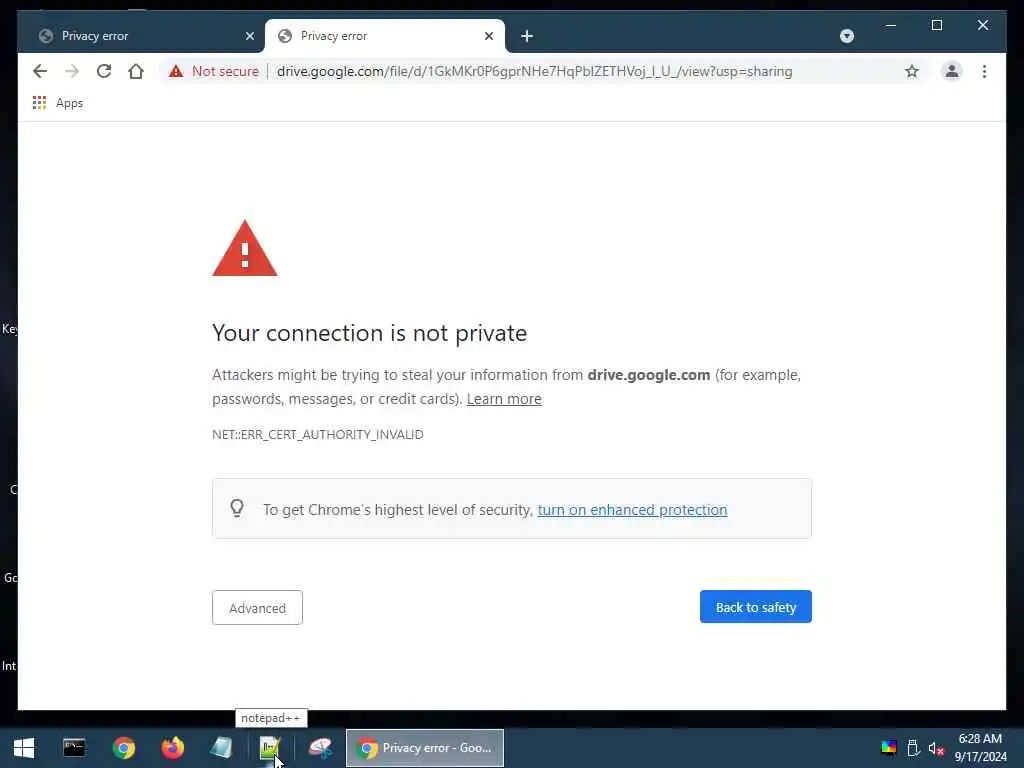
Task: Click the colorful display tray icon
Action: (x=889, y=748)
